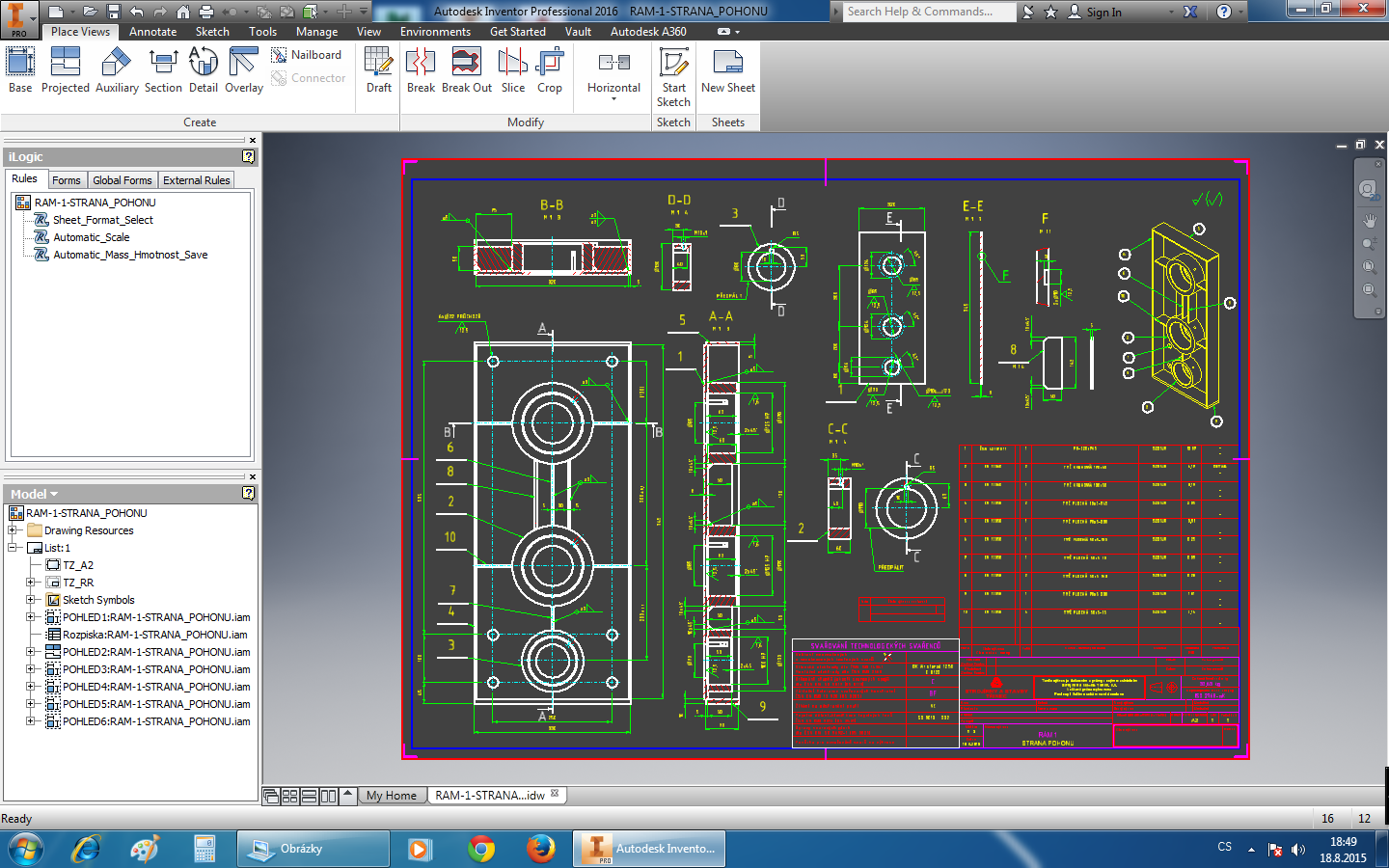Collapse the List:1 sheet node
This screenshot has height=868, width=1389.
pyautogui.click(x=12, y=548)
